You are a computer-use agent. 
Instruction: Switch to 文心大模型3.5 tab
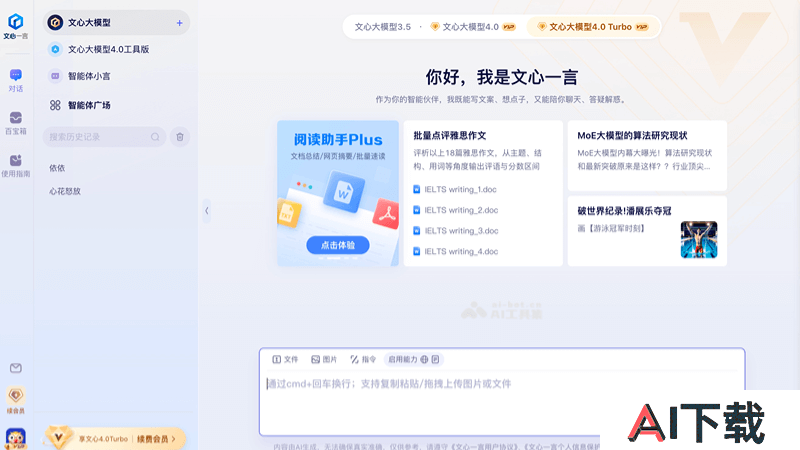[383, 27]
